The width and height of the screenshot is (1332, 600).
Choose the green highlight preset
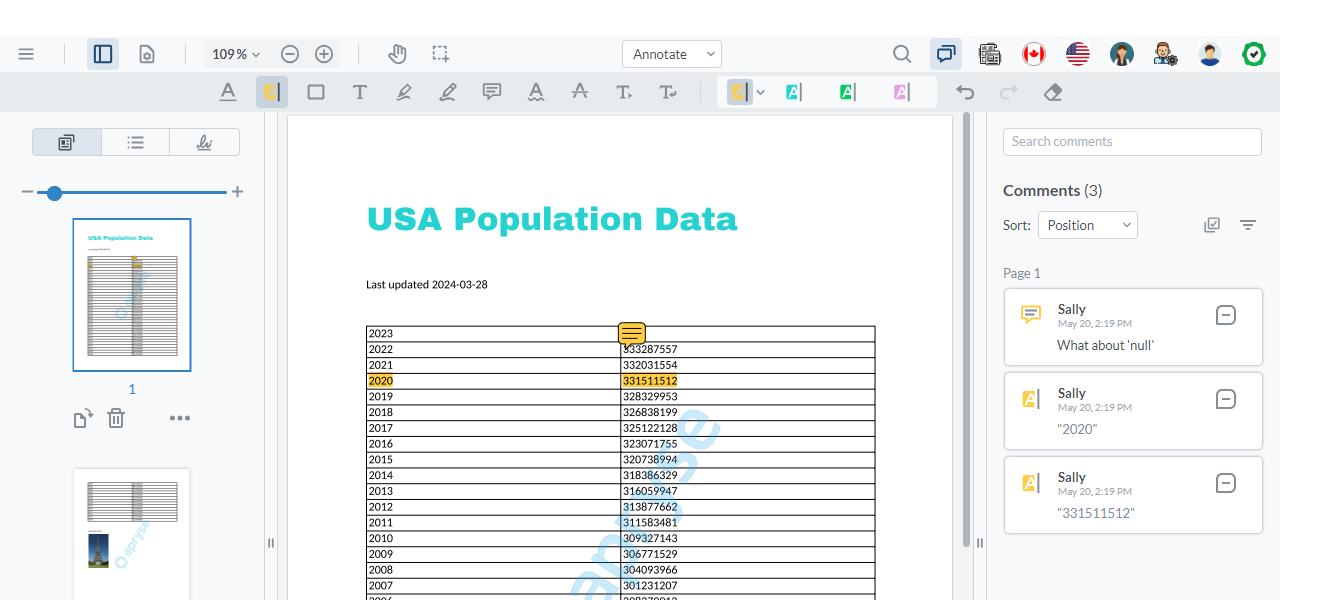847,92
